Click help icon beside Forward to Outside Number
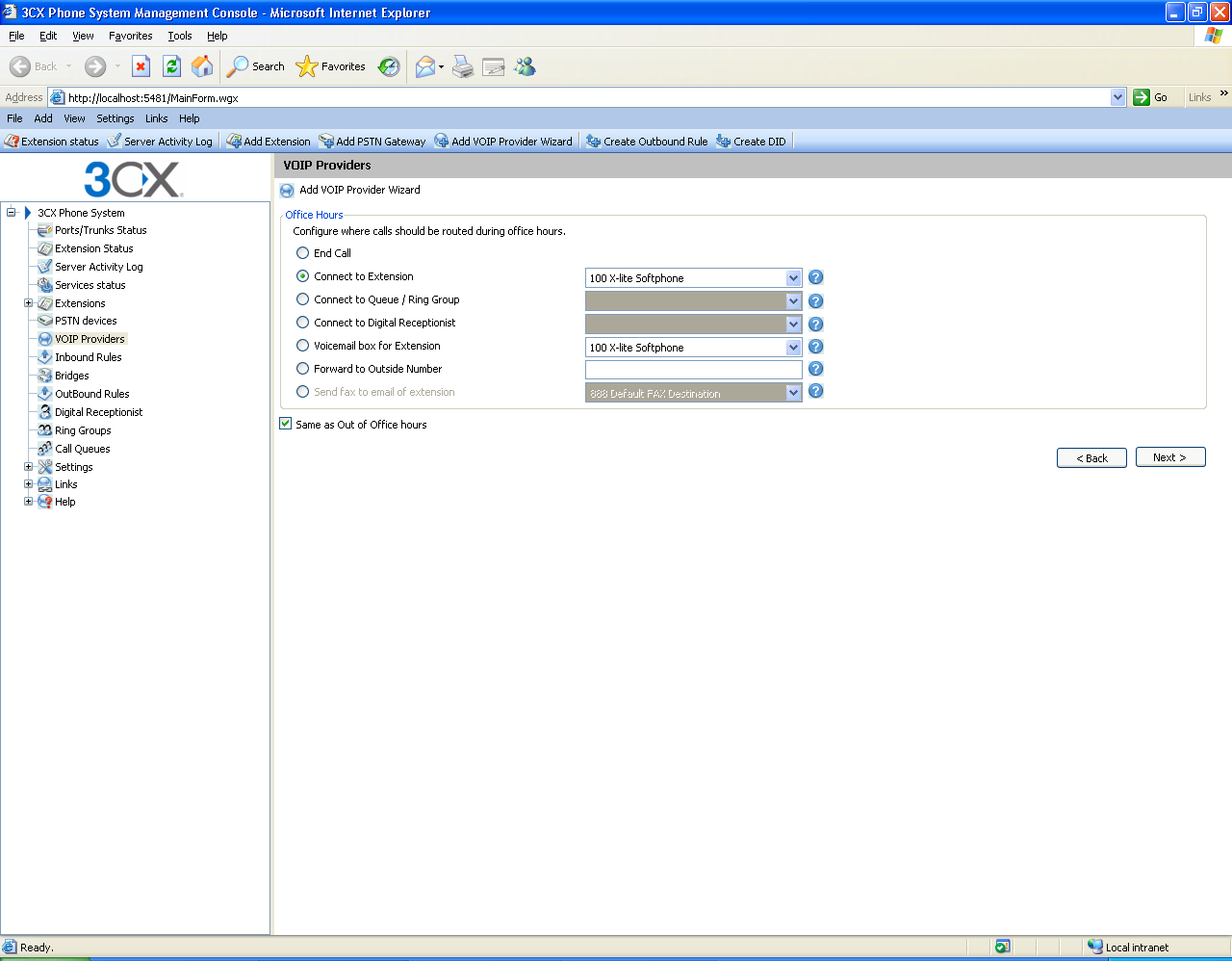This screenshot has height=961, width=1232. pos(815,369)
